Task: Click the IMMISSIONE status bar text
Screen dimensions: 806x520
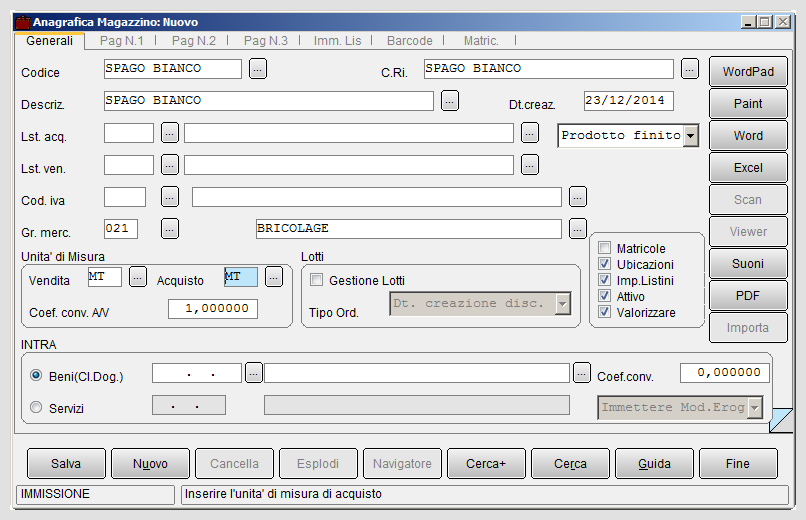Action: (x=56, y=494)
